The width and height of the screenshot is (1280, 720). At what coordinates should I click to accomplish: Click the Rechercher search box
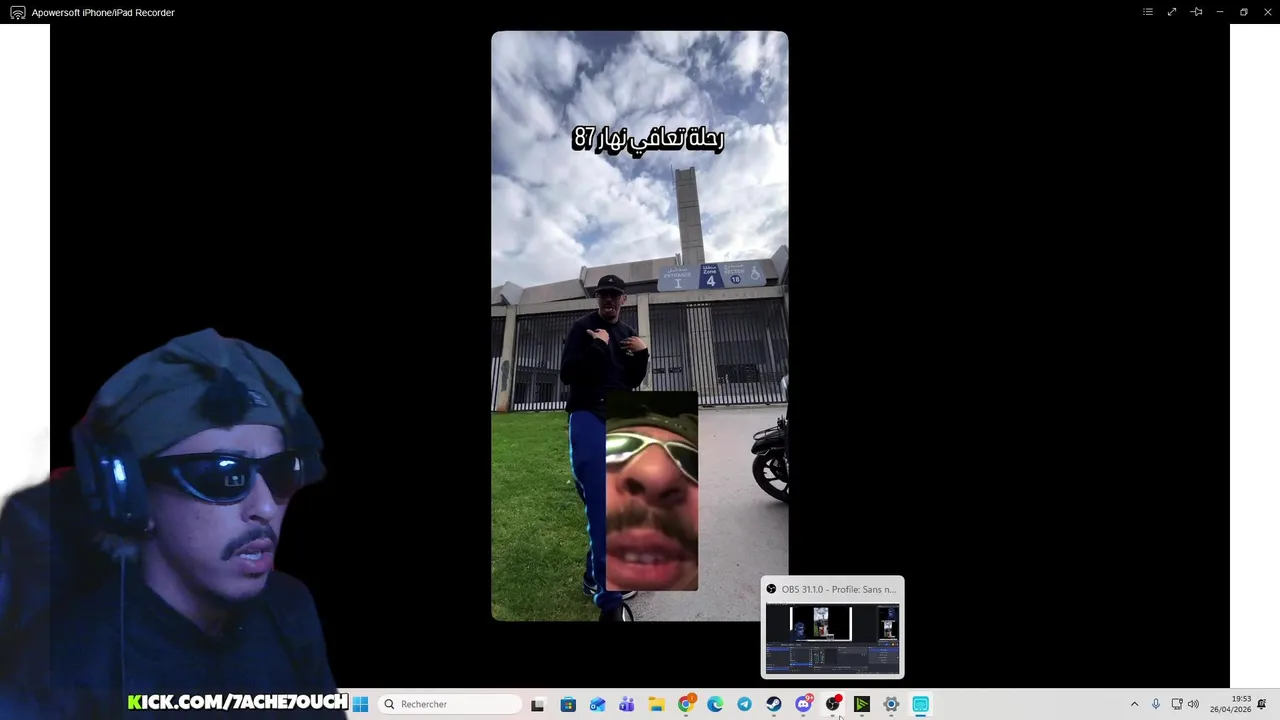(x=450, y=704)
